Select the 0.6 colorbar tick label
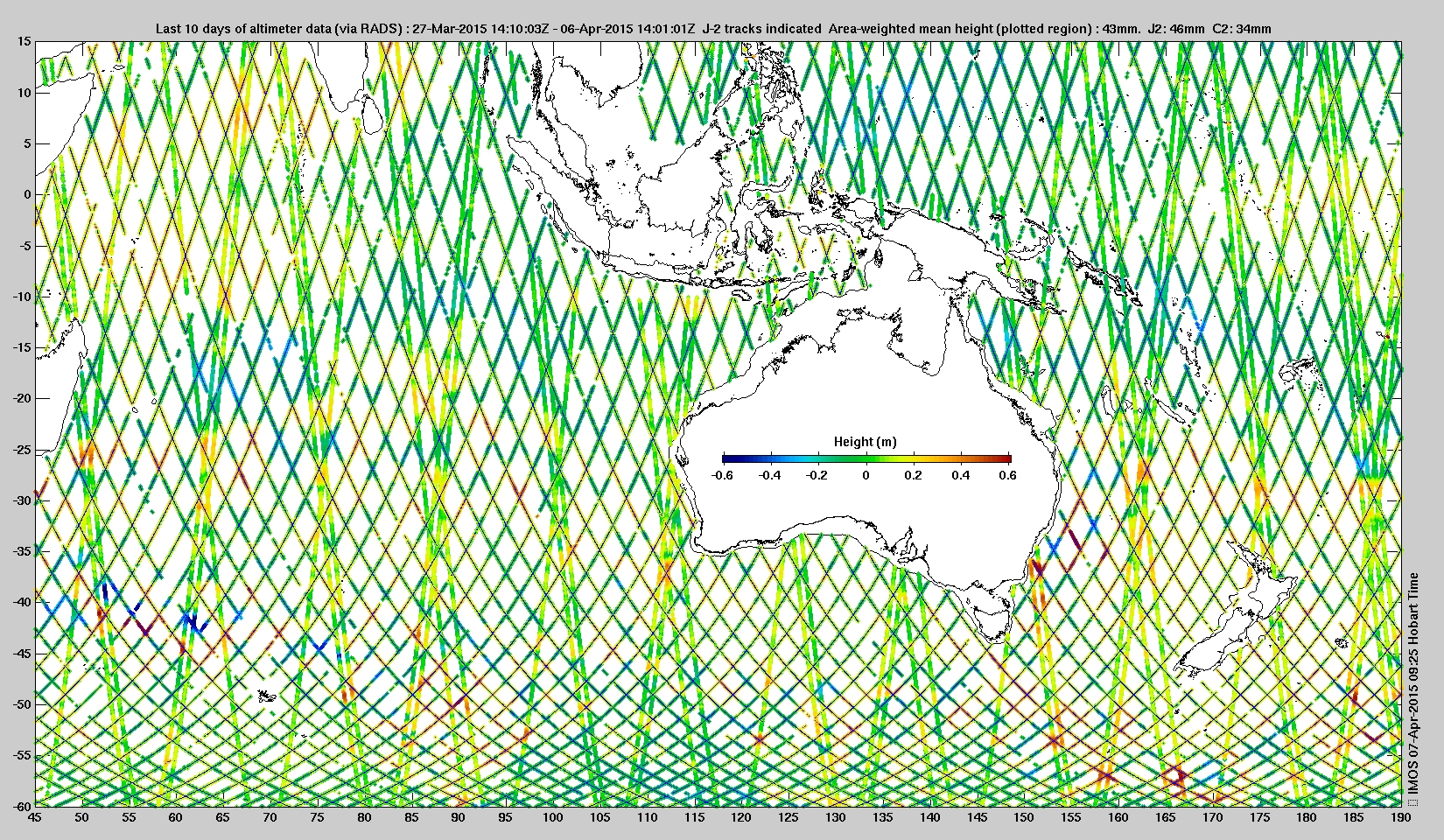The image size is (1444, 840). pos(1007,475)
